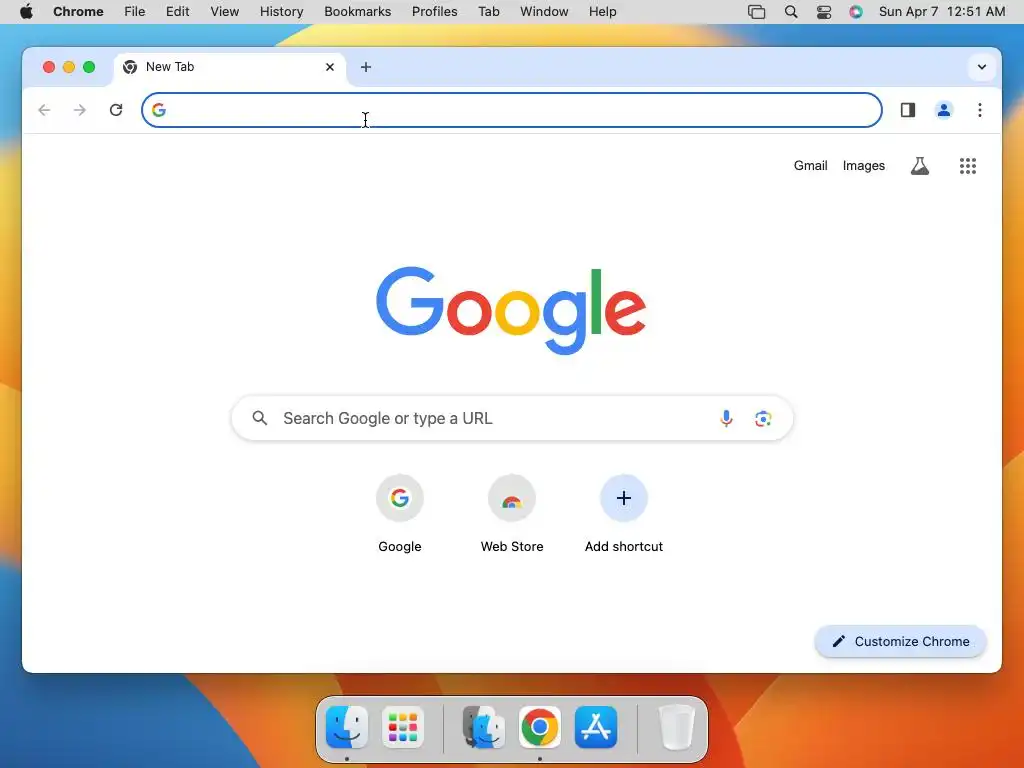This screenshot has width=1024, height=768.
Task: Open the Bookmarks menu
Action: coord(358,12)
